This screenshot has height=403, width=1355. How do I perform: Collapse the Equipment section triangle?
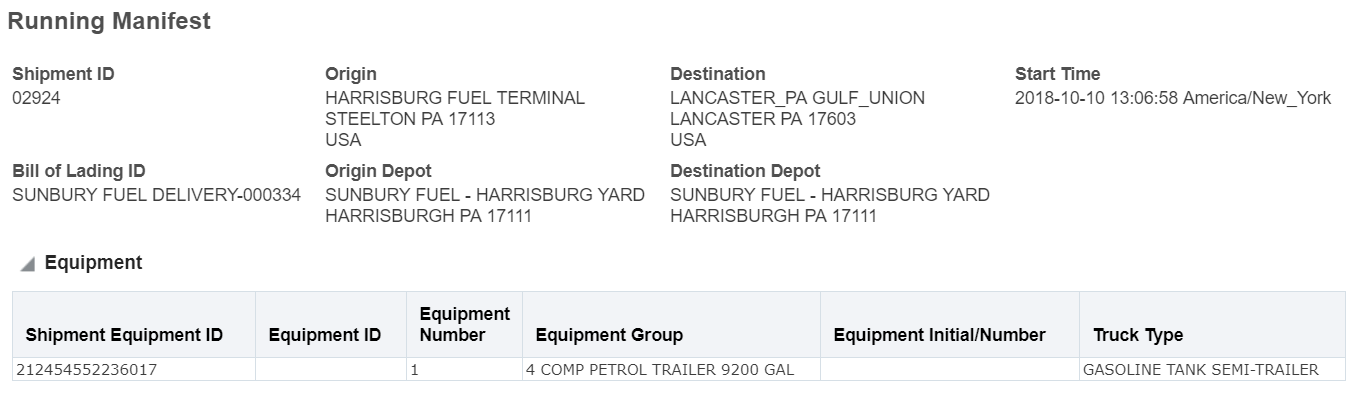tap(28, 264)
